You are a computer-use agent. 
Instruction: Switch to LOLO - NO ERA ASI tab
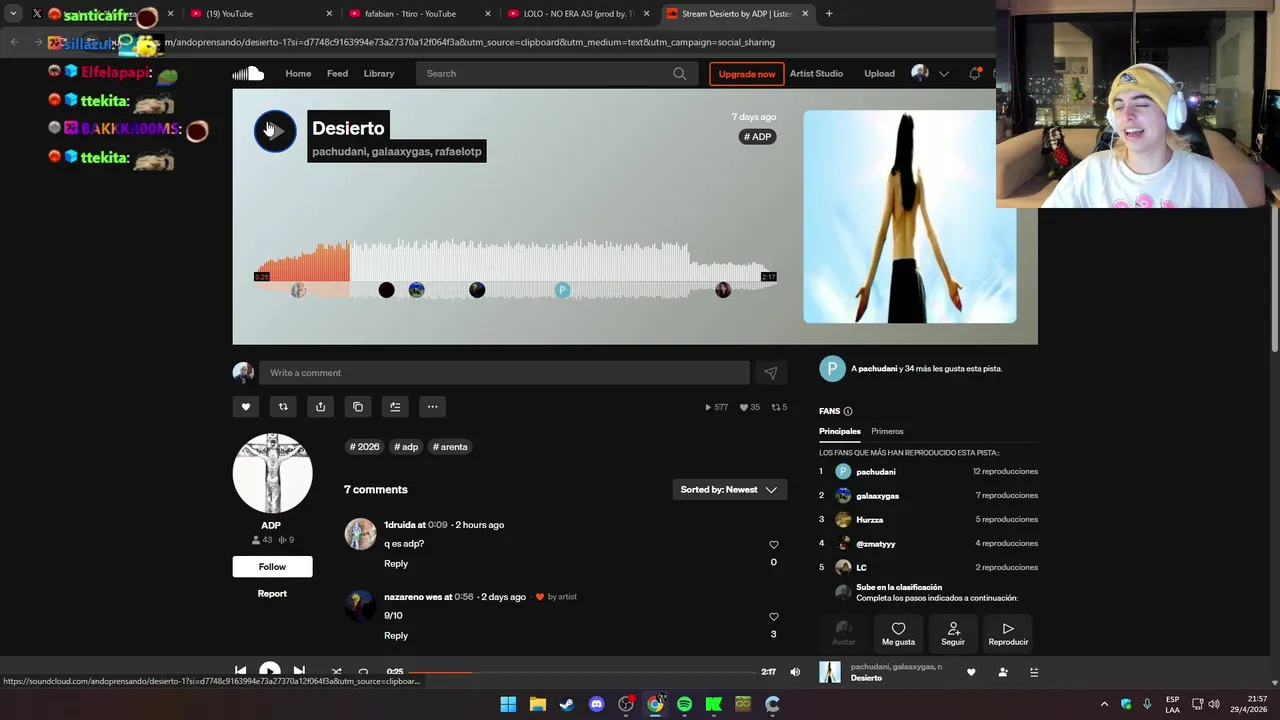(578, 14)
